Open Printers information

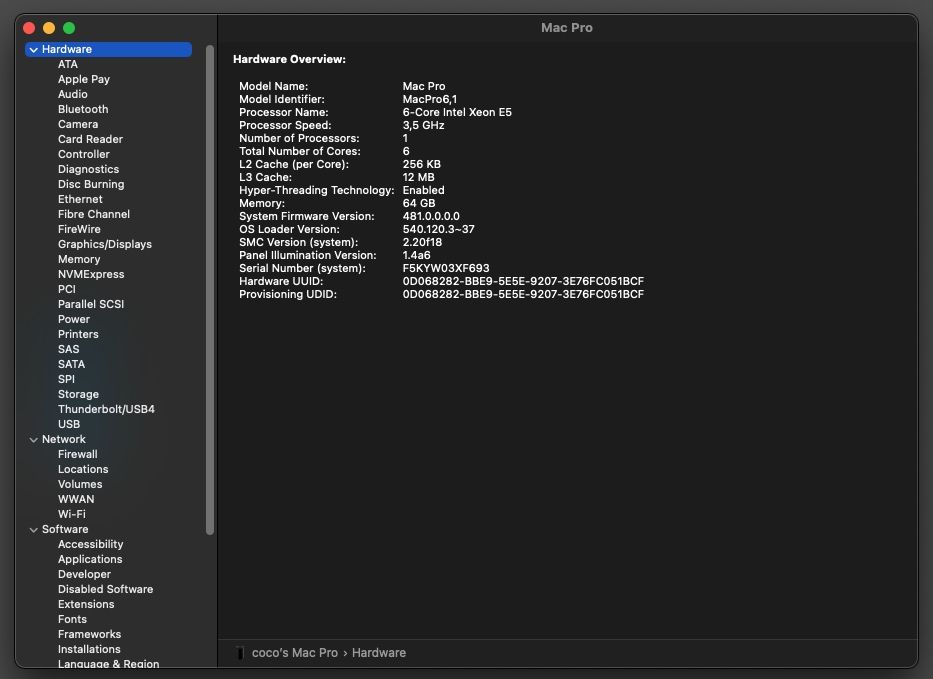(x=79, y=334)
